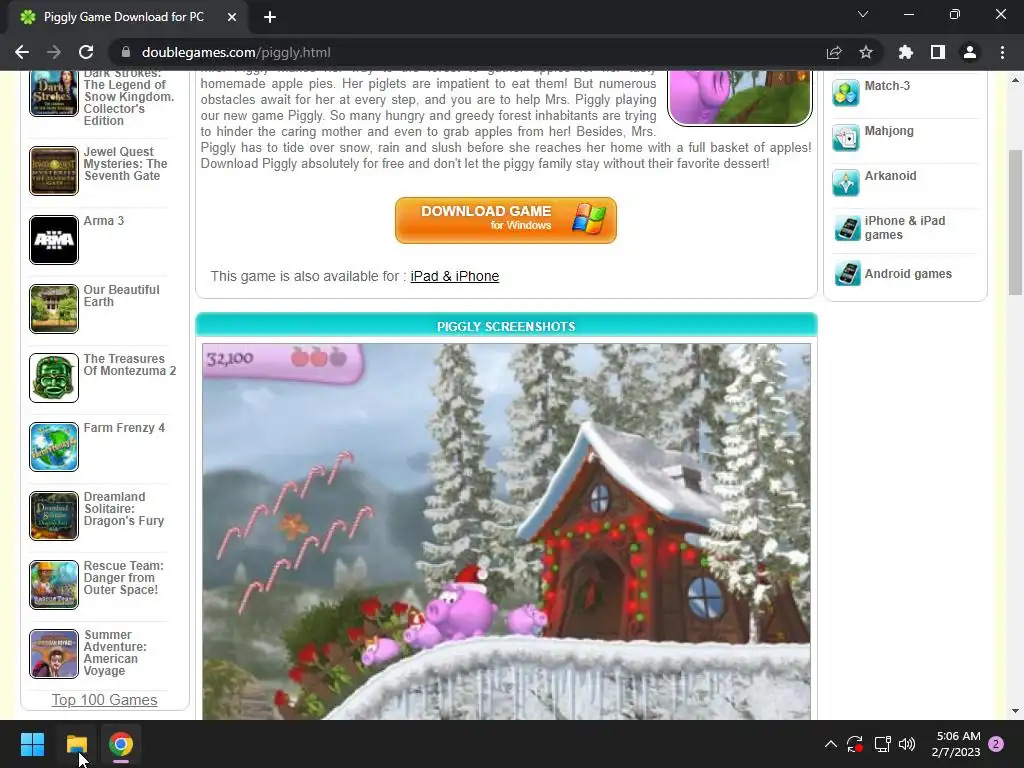Click the Rescue Team game icon
Screen dimensions: 1024x768
[54, 585]
